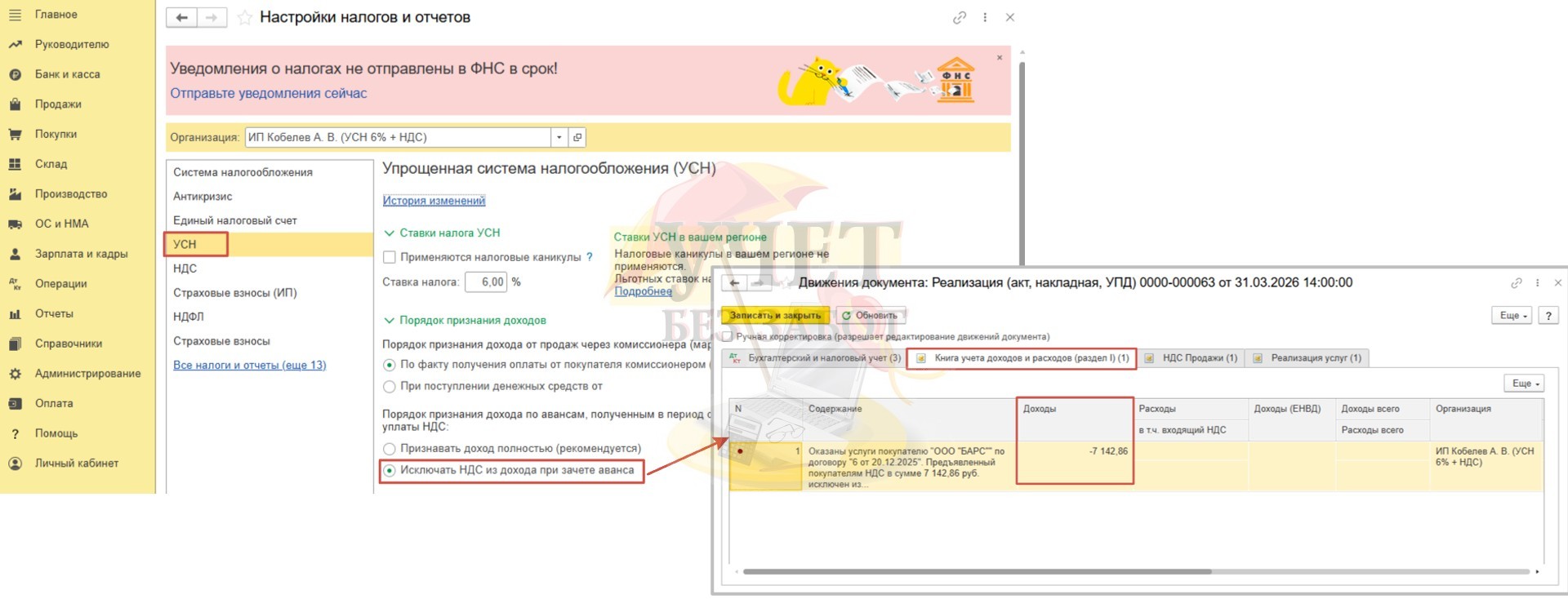
Task: Copy link using the chain icon
Action: 959,18
